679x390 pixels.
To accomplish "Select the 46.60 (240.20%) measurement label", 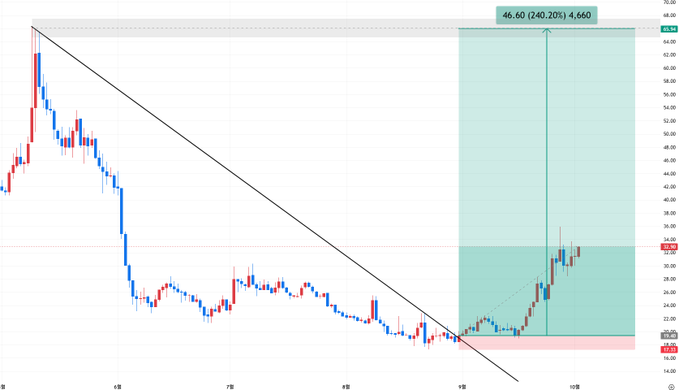I will (x=546, y=15).
